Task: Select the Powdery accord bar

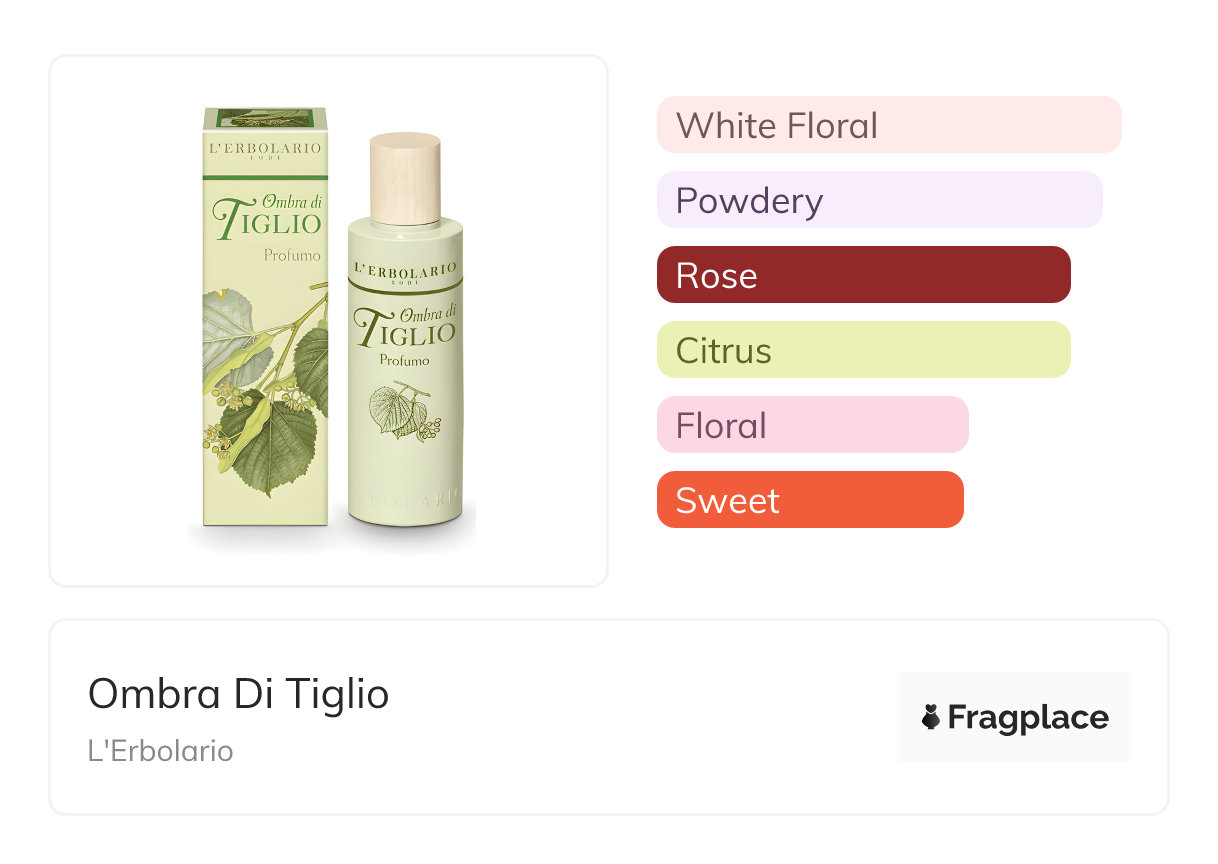Action: pyautogui.click(x=879, y=200)
